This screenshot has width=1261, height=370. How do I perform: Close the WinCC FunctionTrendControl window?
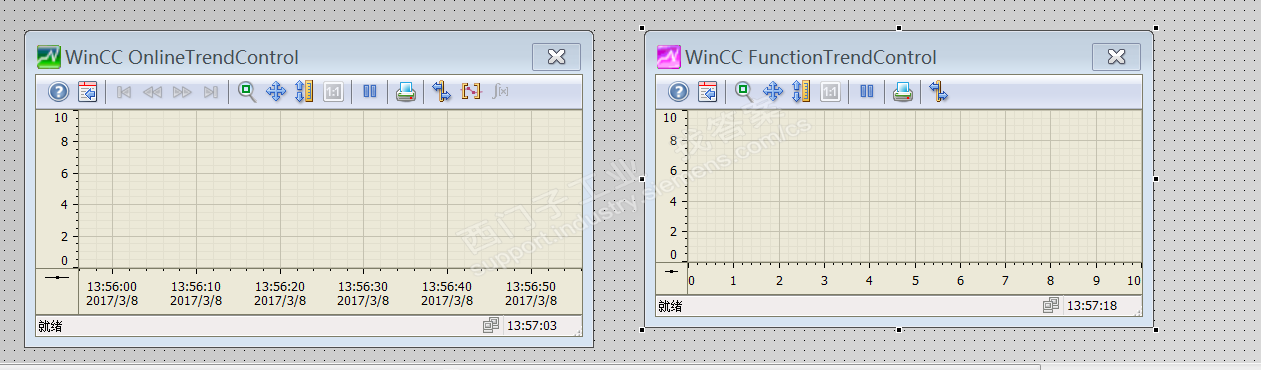(x=1117, y=57)
